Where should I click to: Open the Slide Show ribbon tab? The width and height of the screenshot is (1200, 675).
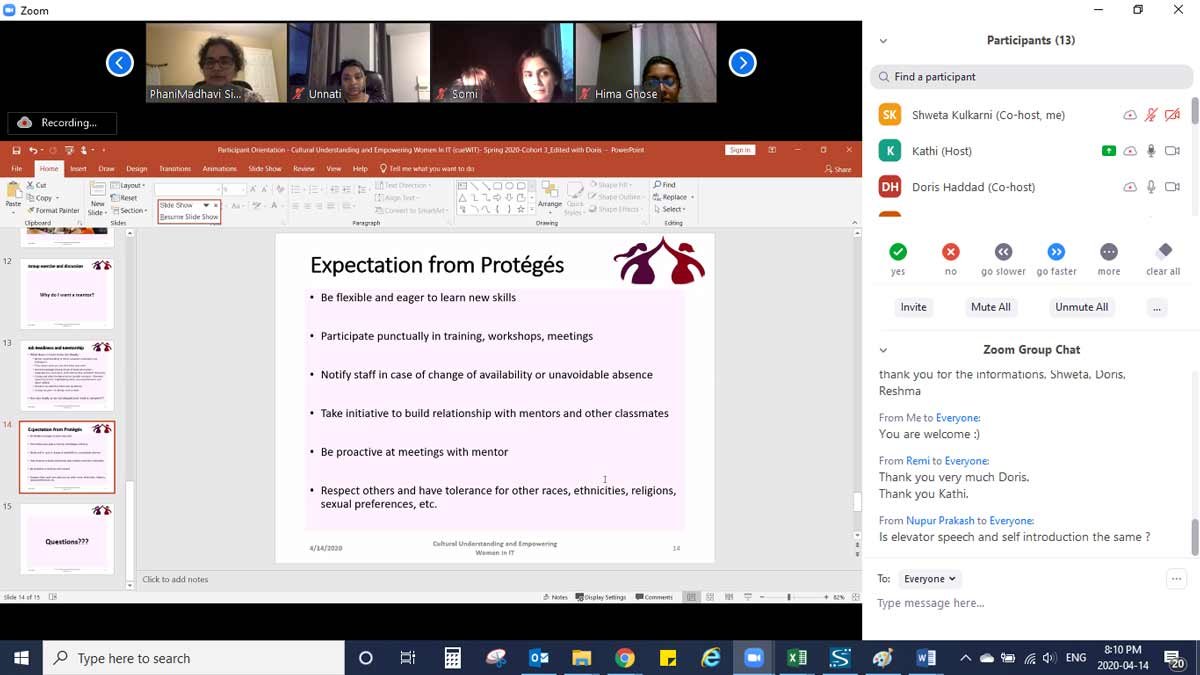(265, 169)
